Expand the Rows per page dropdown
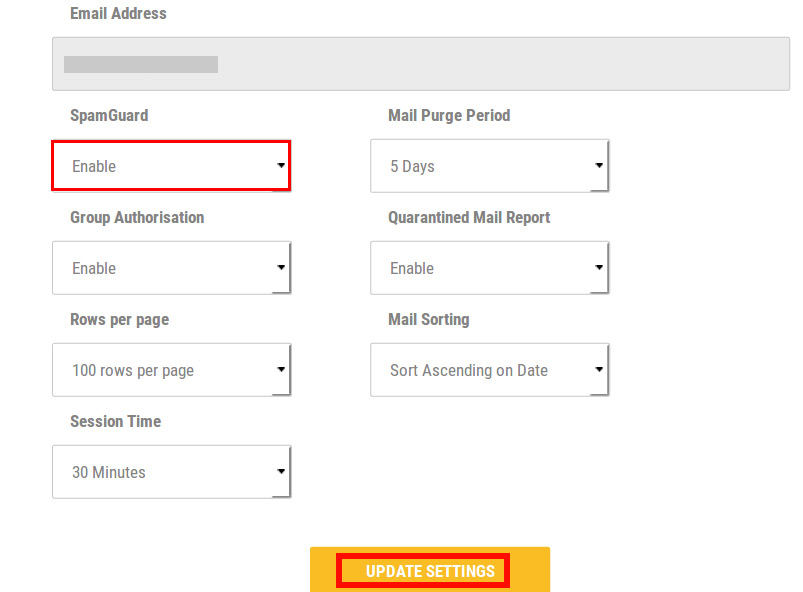 172,370
